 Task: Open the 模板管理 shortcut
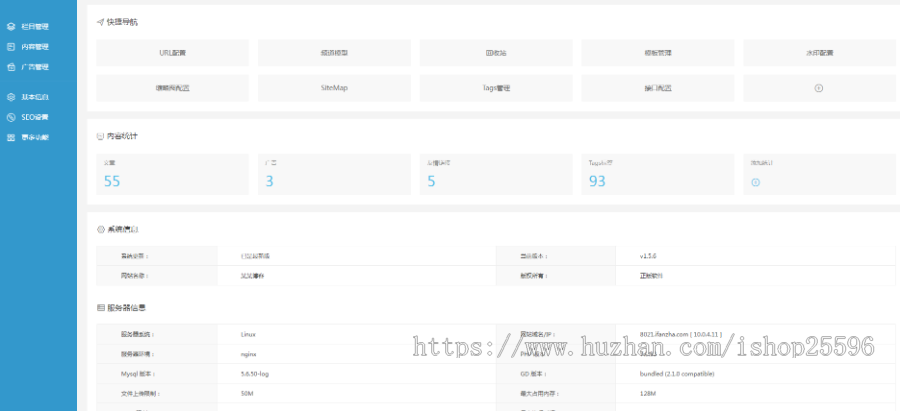(x=658, y=53)
